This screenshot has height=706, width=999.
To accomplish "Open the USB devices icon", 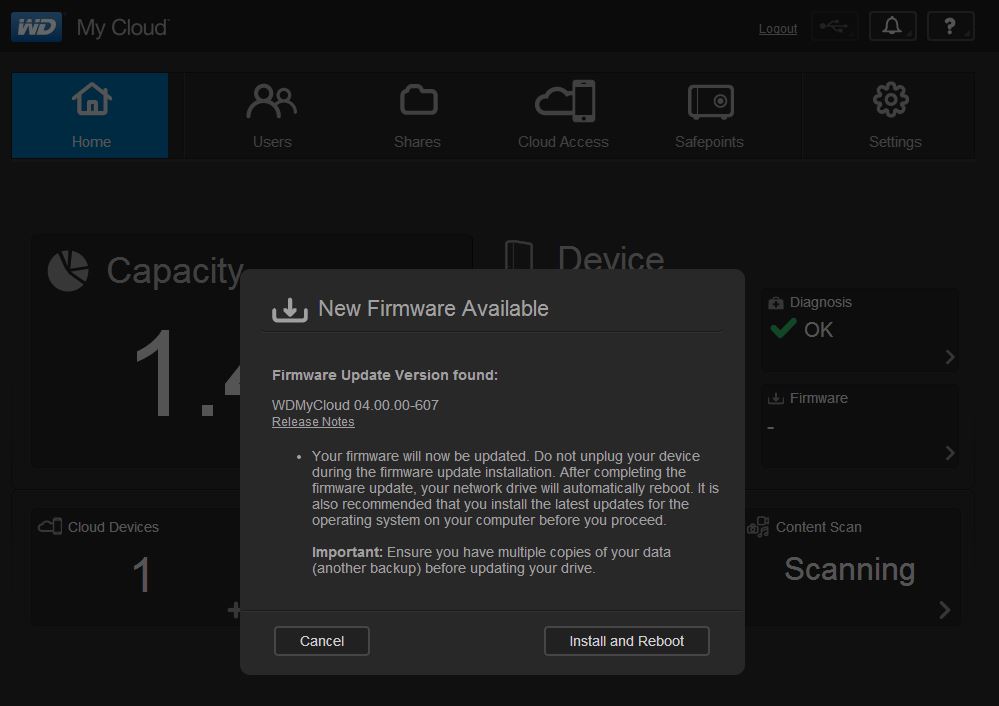I will [x=834, y=27].
